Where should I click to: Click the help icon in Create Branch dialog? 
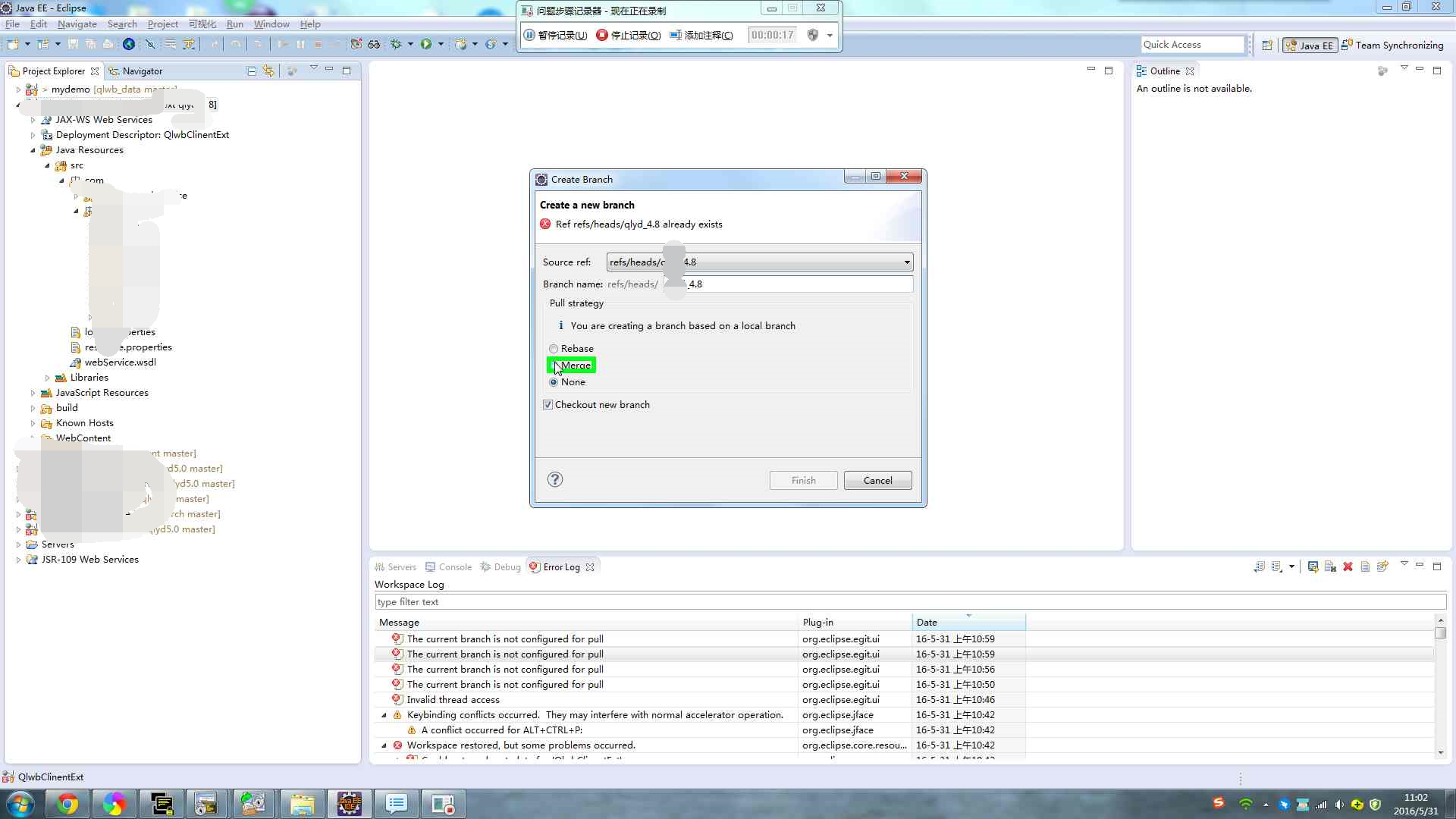point(555,480)
